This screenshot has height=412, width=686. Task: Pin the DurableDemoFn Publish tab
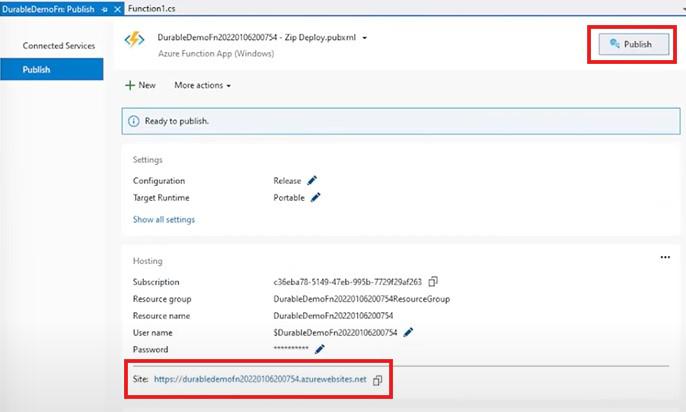[105, 9]
